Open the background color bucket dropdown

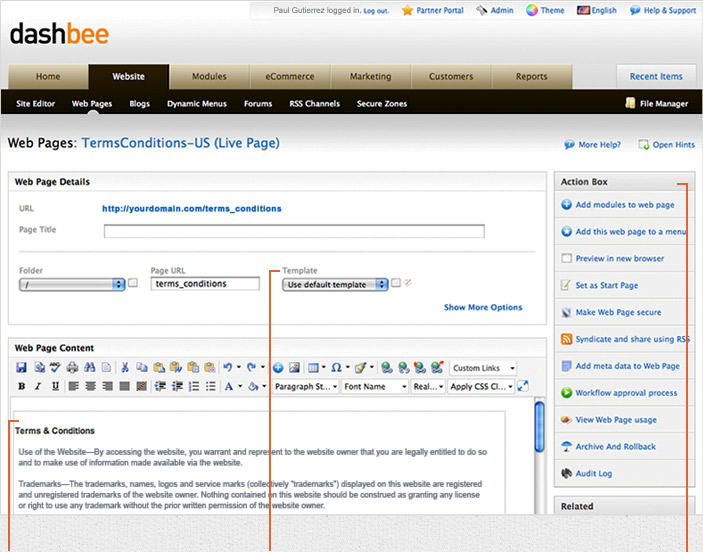(264, 386)
